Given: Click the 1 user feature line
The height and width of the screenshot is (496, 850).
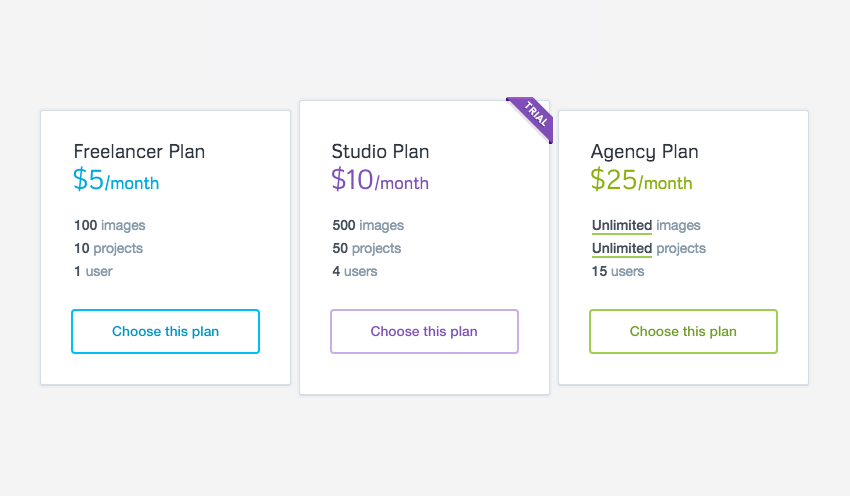Looking at the screenshot, I should 93,271.
